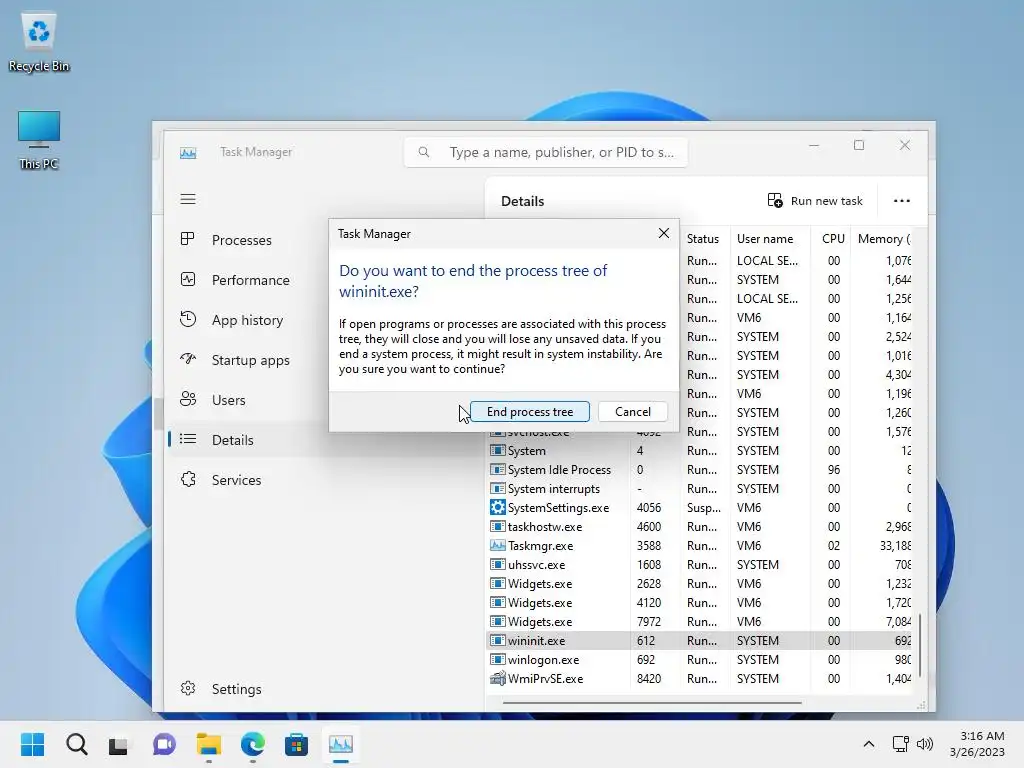Screen dimensions: 1024x768
Task: Open the clock and date flyout
Action: pyautogui.click(x=978, y=744)
